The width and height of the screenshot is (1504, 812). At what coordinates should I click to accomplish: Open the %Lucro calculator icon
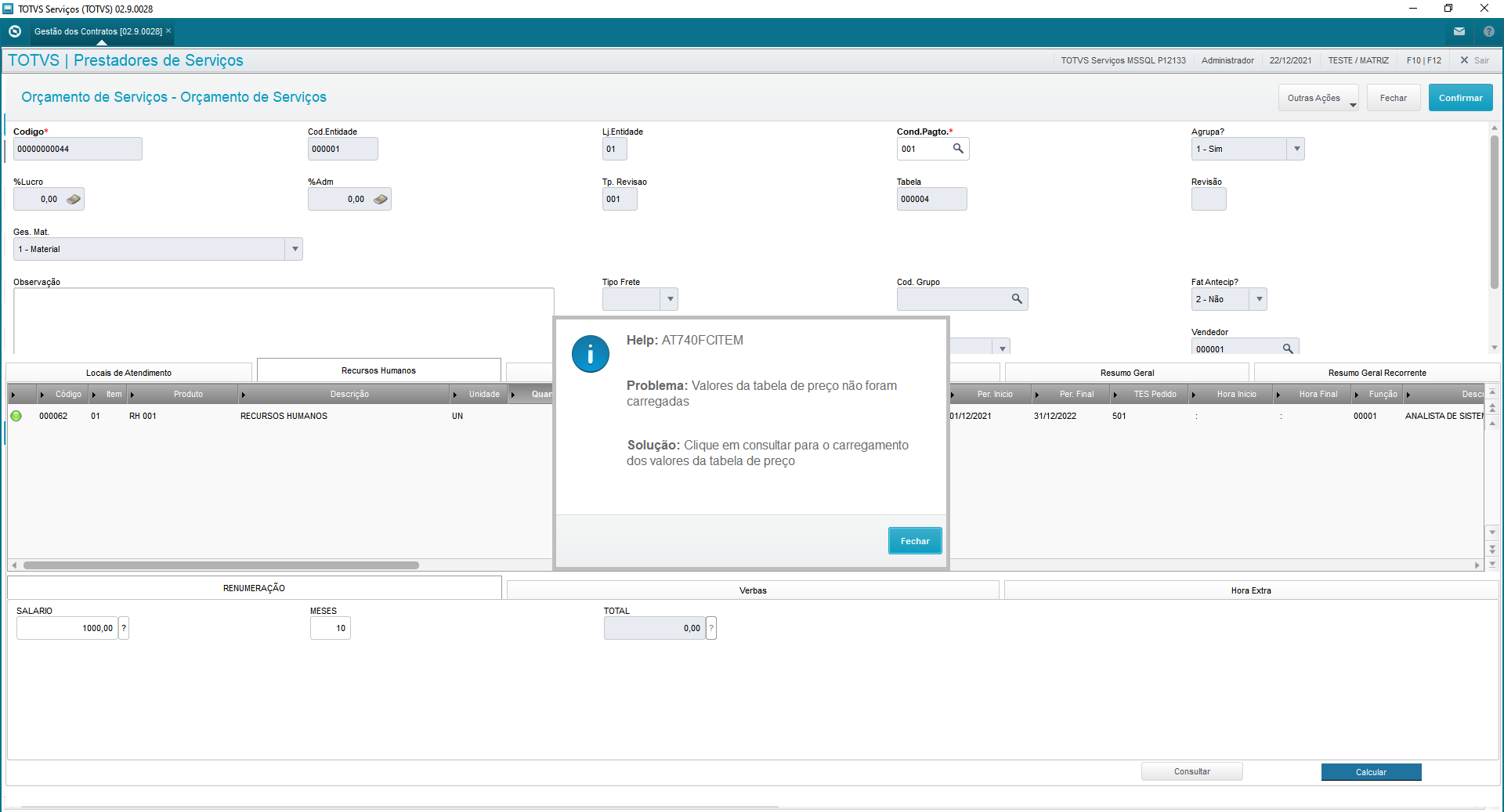pos(74,199)
